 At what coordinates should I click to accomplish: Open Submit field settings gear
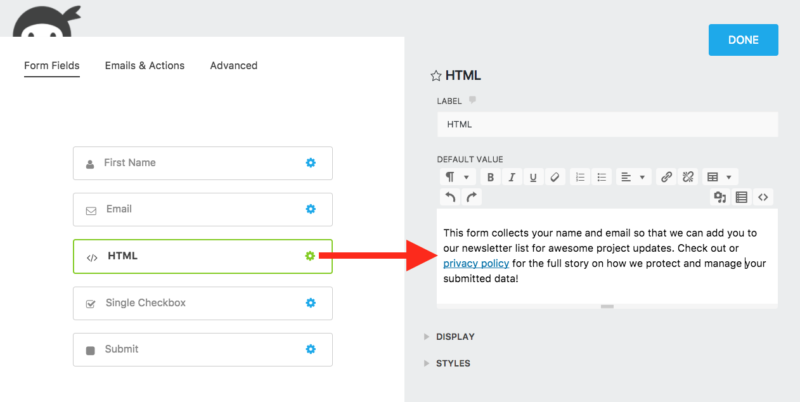point(310,349)
